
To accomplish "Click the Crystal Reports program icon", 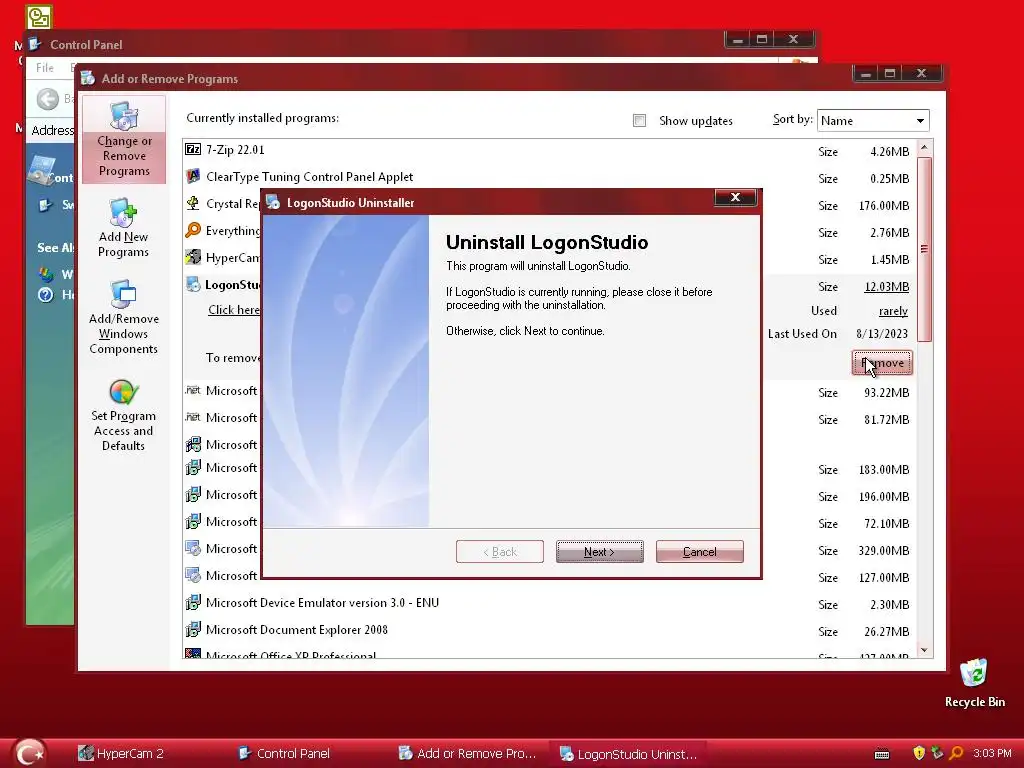I will [193, 203].
